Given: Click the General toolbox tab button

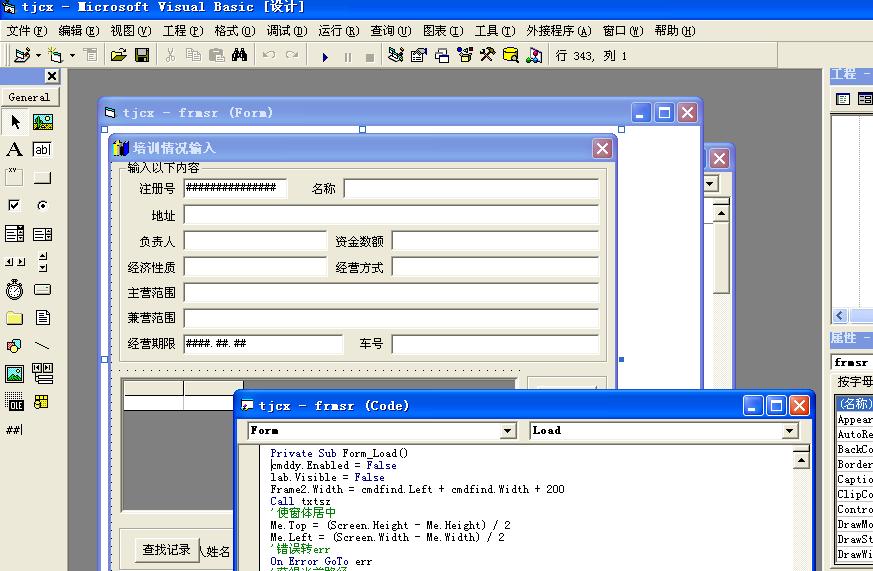Looking at the screenshot, I should click(29, 97).
